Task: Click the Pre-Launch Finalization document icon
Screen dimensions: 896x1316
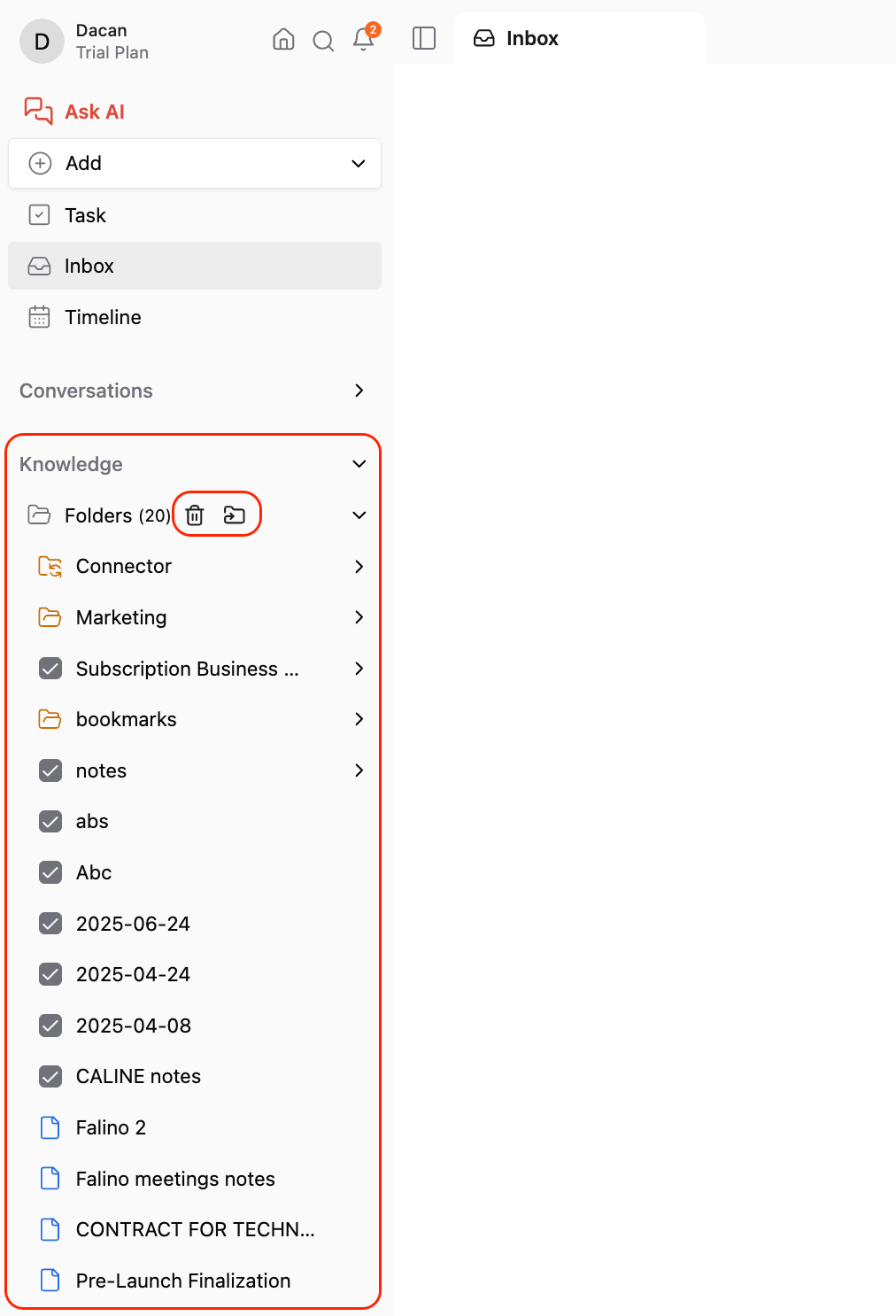Action: (50, 1280)
